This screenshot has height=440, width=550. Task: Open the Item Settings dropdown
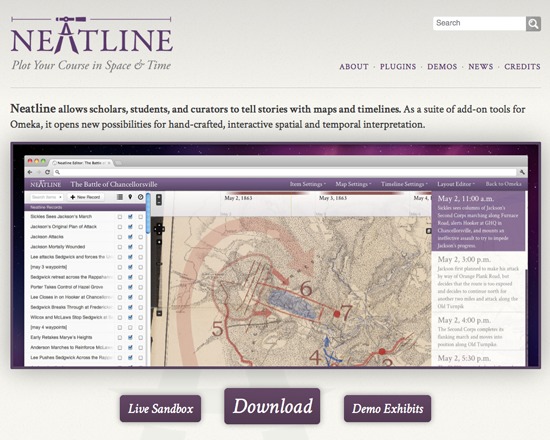coord(308,184)
